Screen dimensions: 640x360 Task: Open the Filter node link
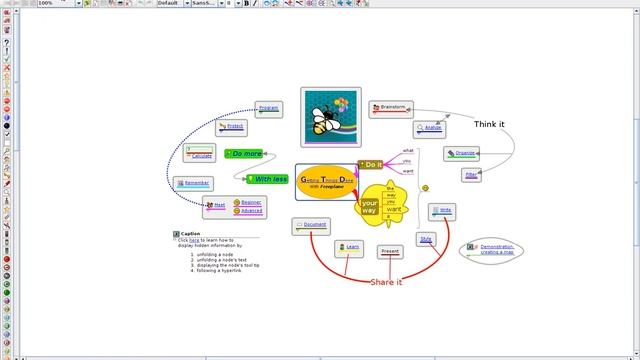coord(471,175)
